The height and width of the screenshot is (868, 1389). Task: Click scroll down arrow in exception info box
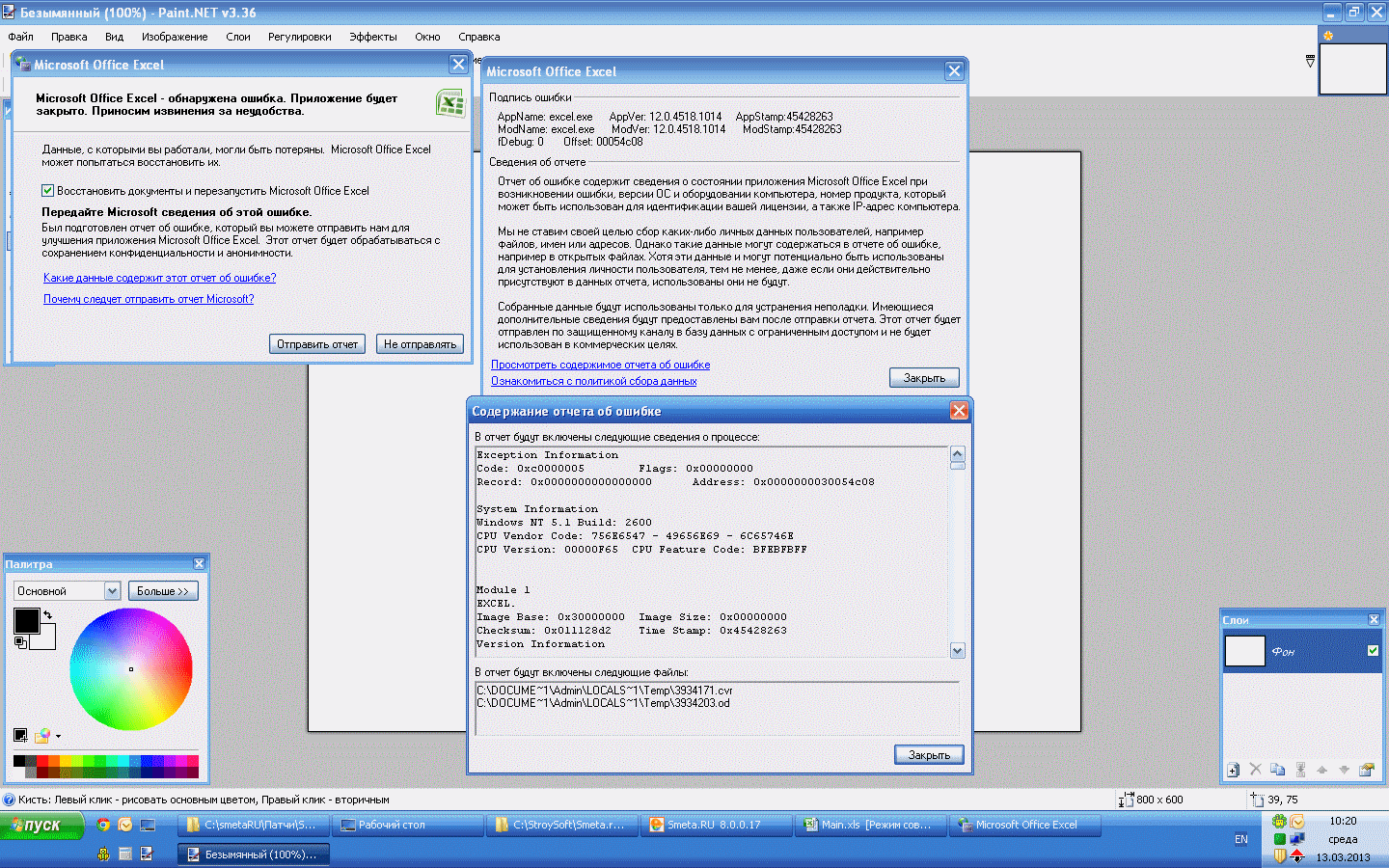[x=958, y=651]
